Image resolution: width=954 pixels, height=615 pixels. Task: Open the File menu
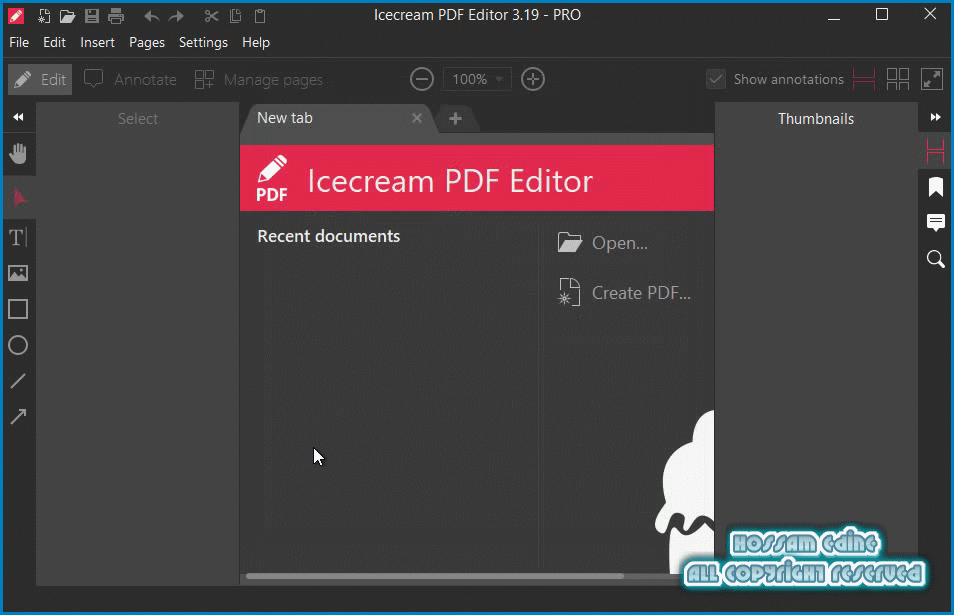pyautogui.click(x=19, y=43)
